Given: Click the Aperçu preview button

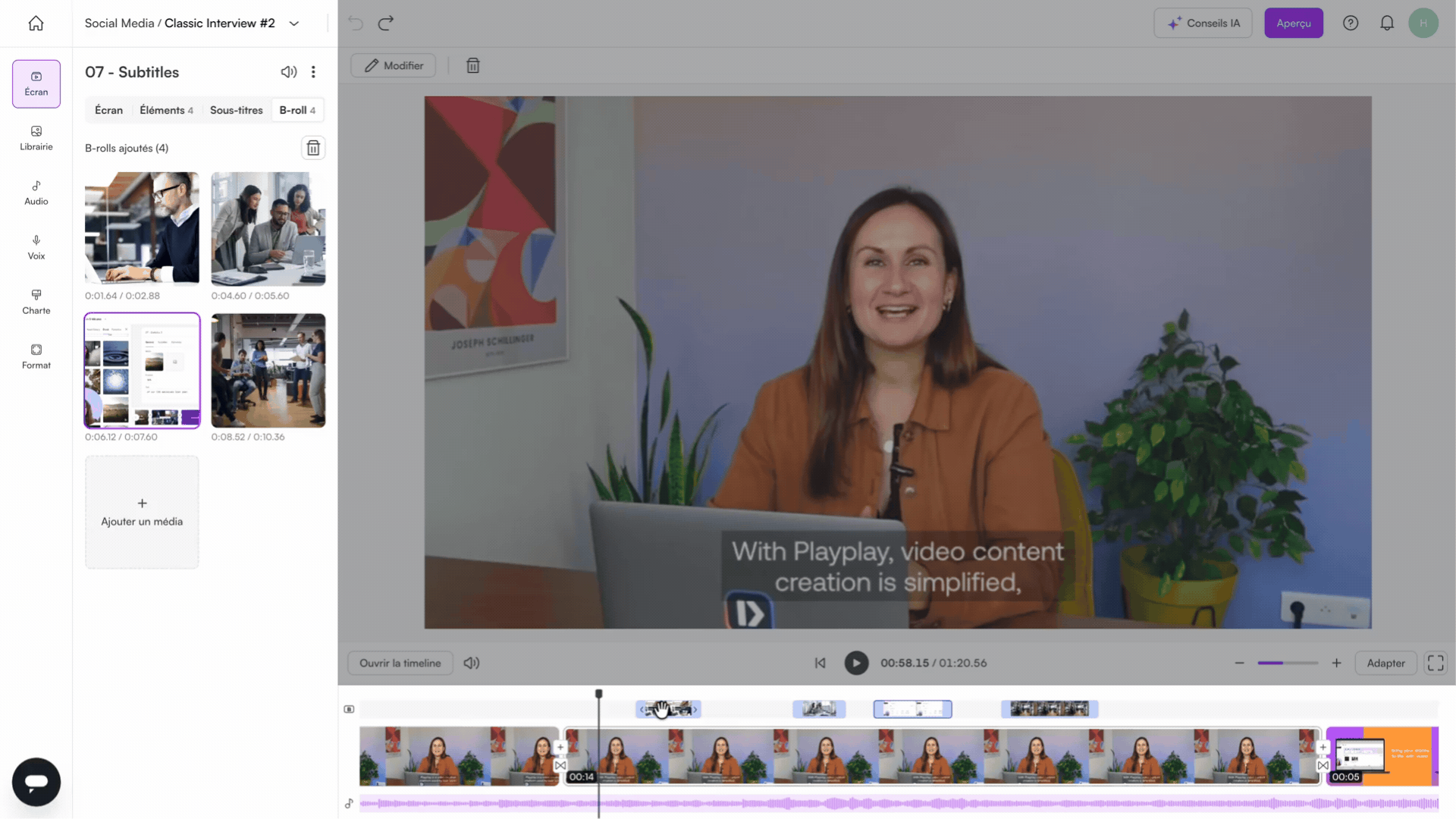Looking at the screenshot, I should 1294,23.
